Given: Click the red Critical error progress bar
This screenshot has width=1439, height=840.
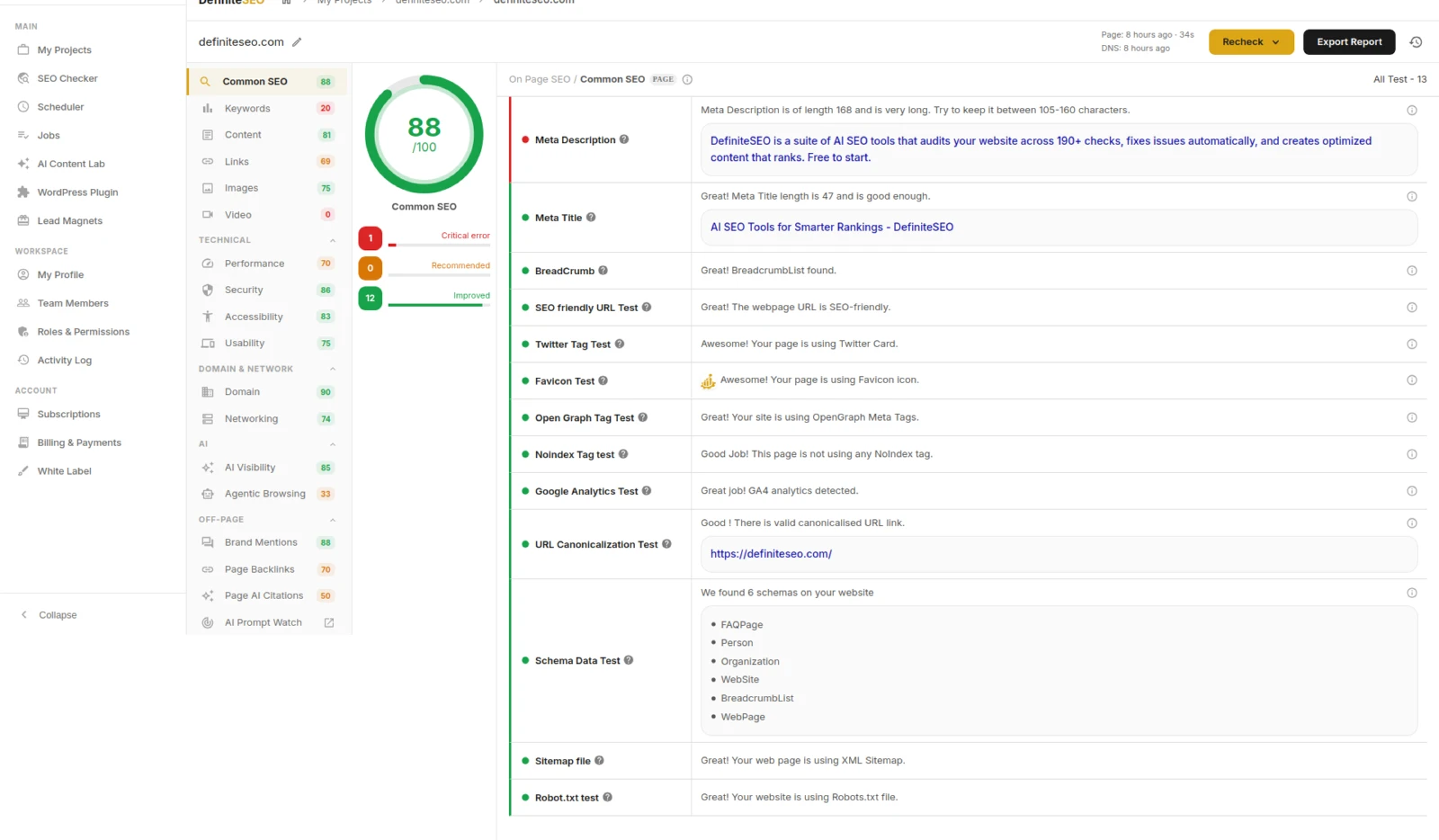Looking at the screenshot, I should [x=439, y=245].
